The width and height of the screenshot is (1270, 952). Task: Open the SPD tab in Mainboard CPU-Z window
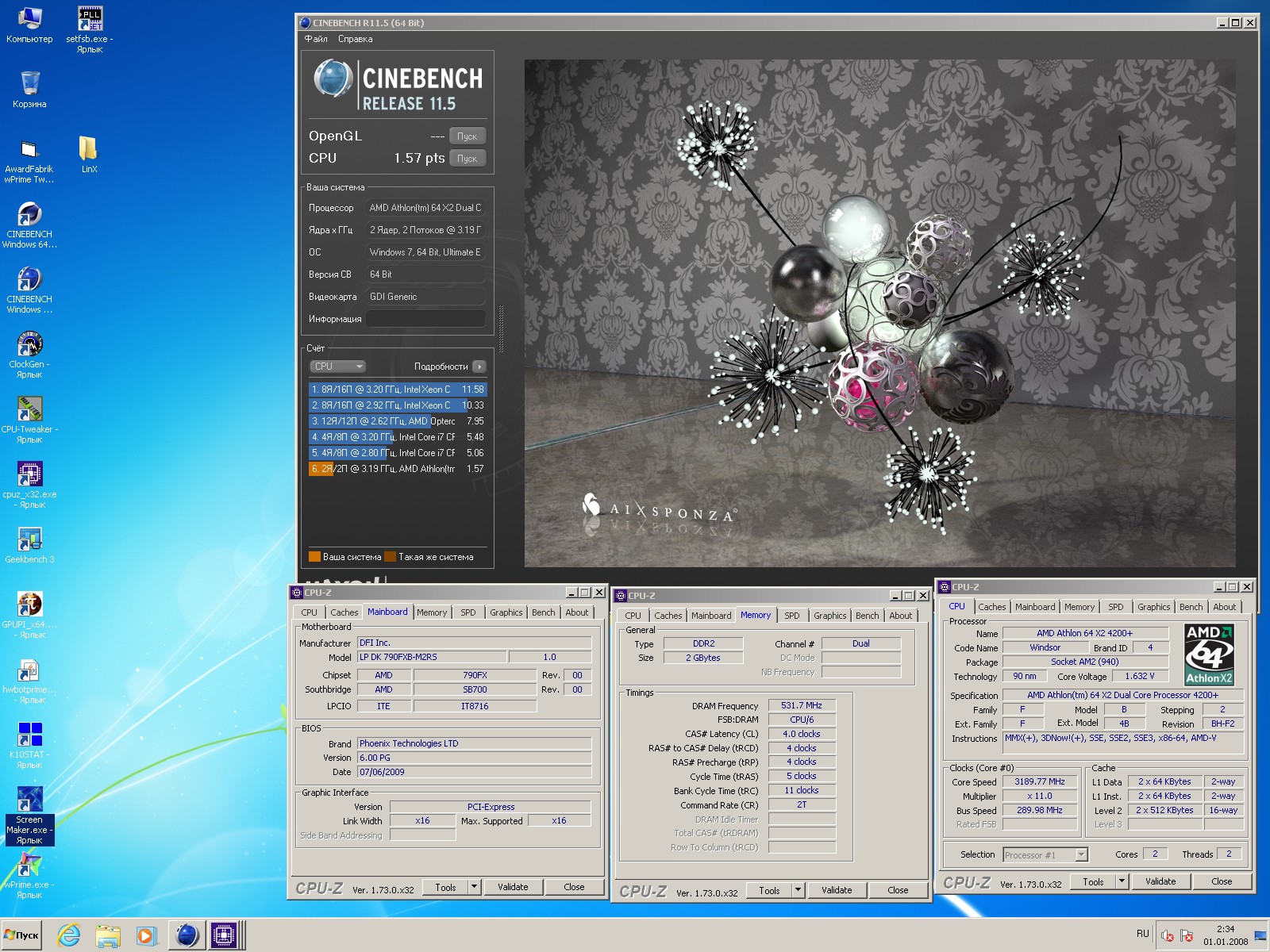click(468, 612)
